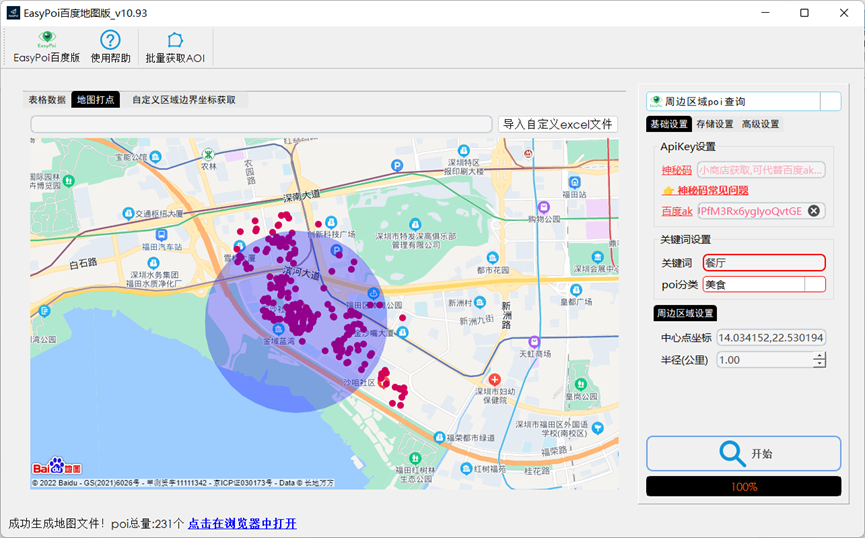865x538 pixels.
Task: Decrease the 半径(公里) value with the down arrow
Action: 820,364
